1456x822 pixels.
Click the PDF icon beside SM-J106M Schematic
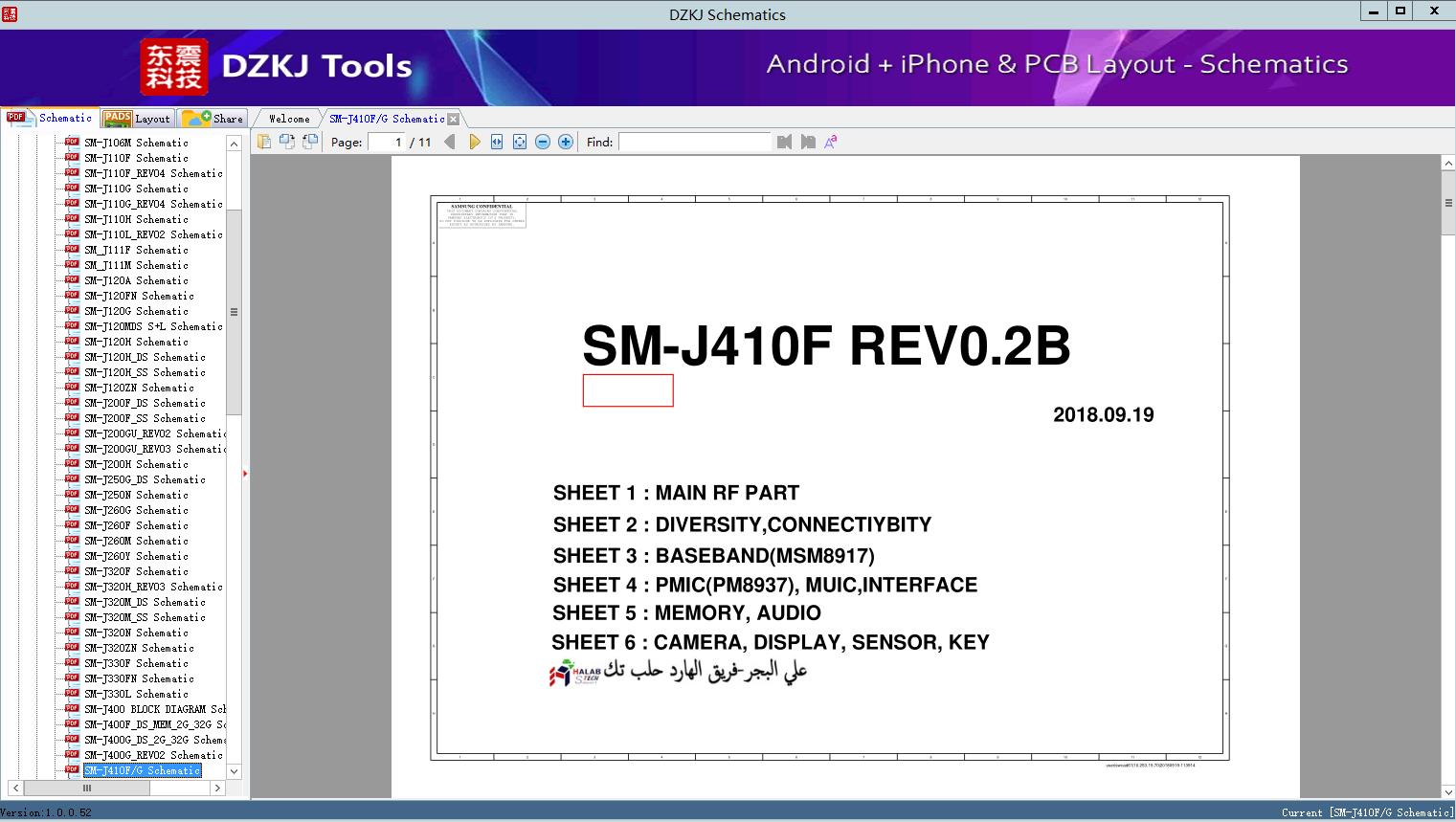tap(72, 143)
